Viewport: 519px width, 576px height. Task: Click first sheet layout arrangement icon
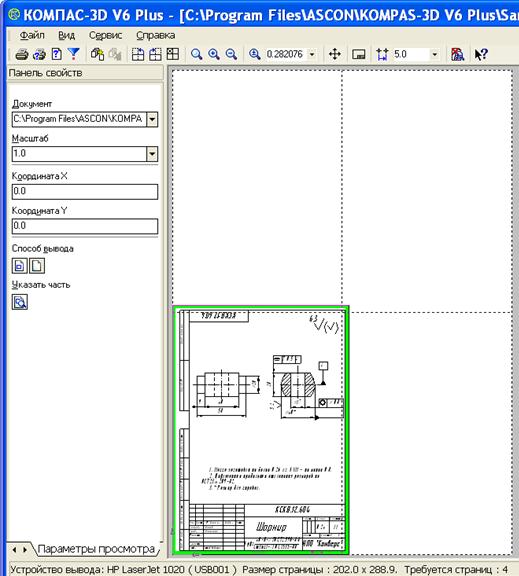[138, 54]
